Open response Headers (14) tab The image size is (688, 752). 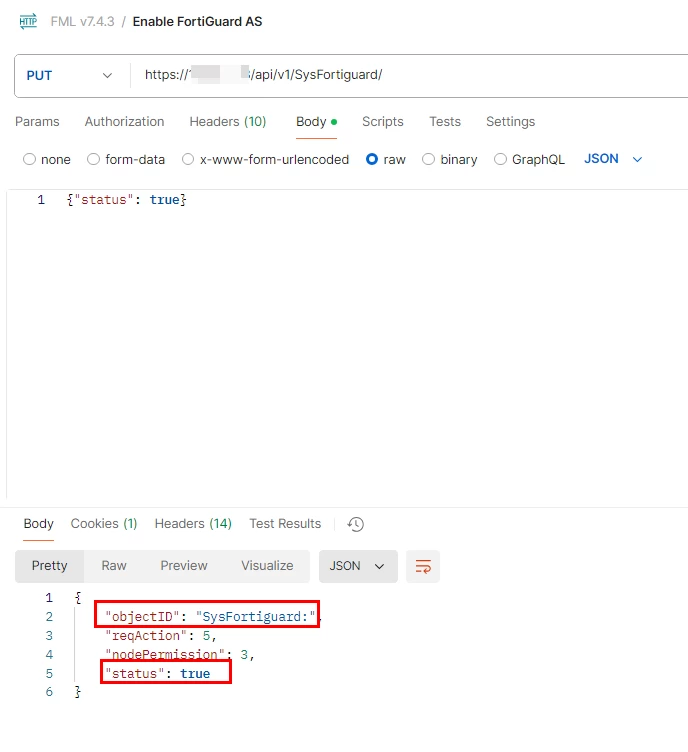[x=193, y=524]
